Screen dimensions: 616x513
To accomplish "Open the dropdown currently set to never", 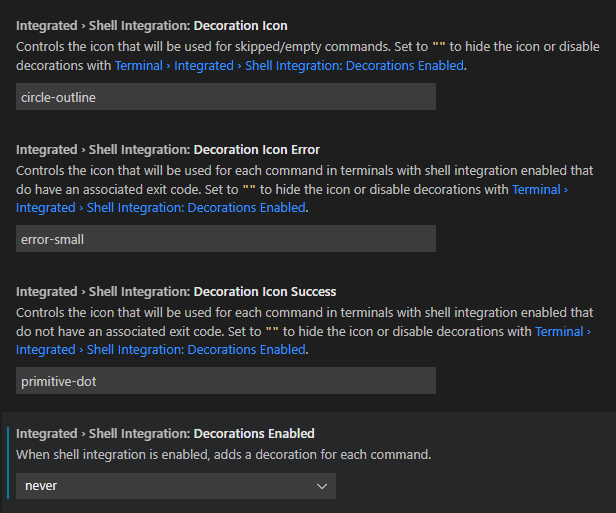I will coord(175,486).
